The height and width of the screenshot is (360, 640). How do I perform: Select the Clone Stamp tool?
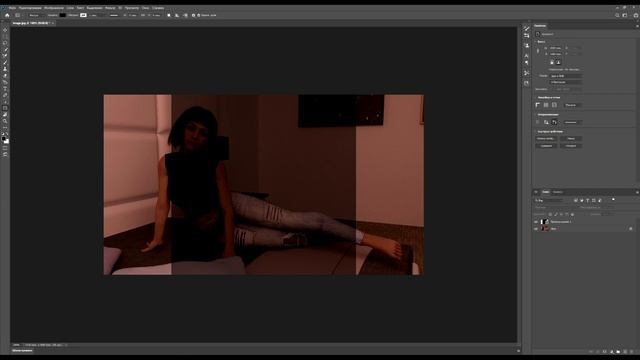[5, 69]
